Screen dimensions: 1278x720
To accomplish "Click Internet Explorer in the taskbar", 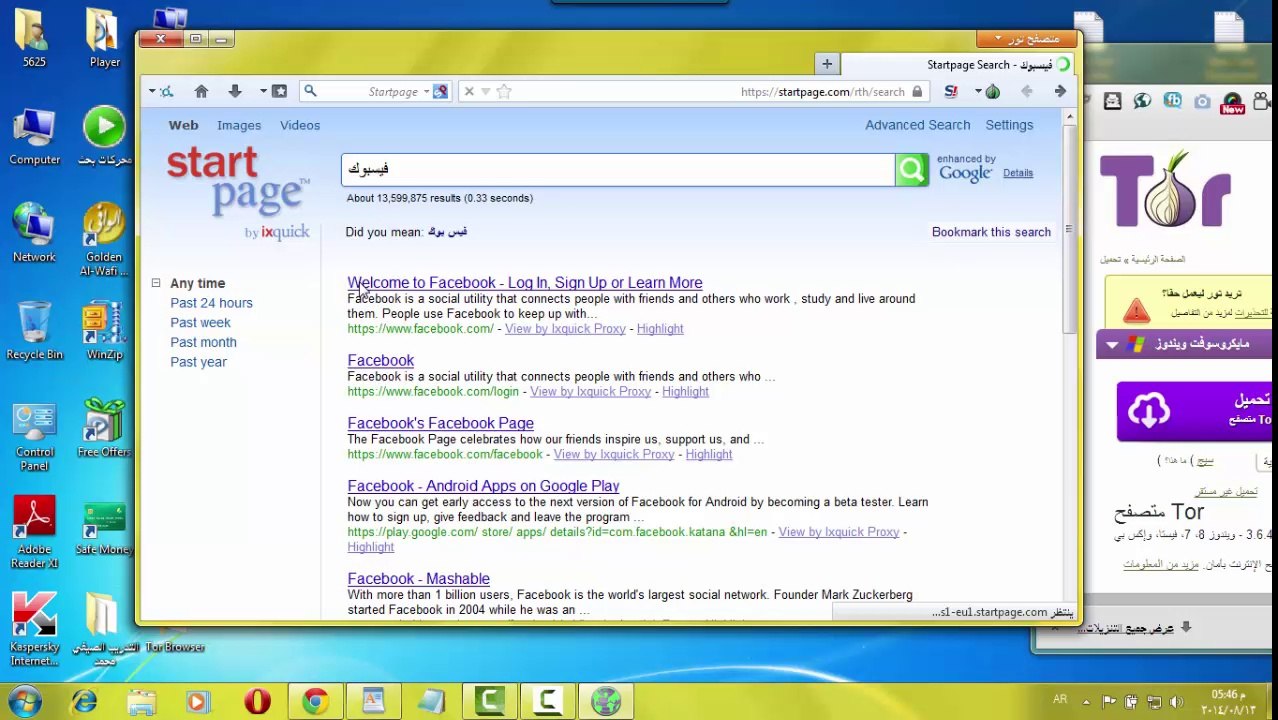I will (x=84, y=701).
